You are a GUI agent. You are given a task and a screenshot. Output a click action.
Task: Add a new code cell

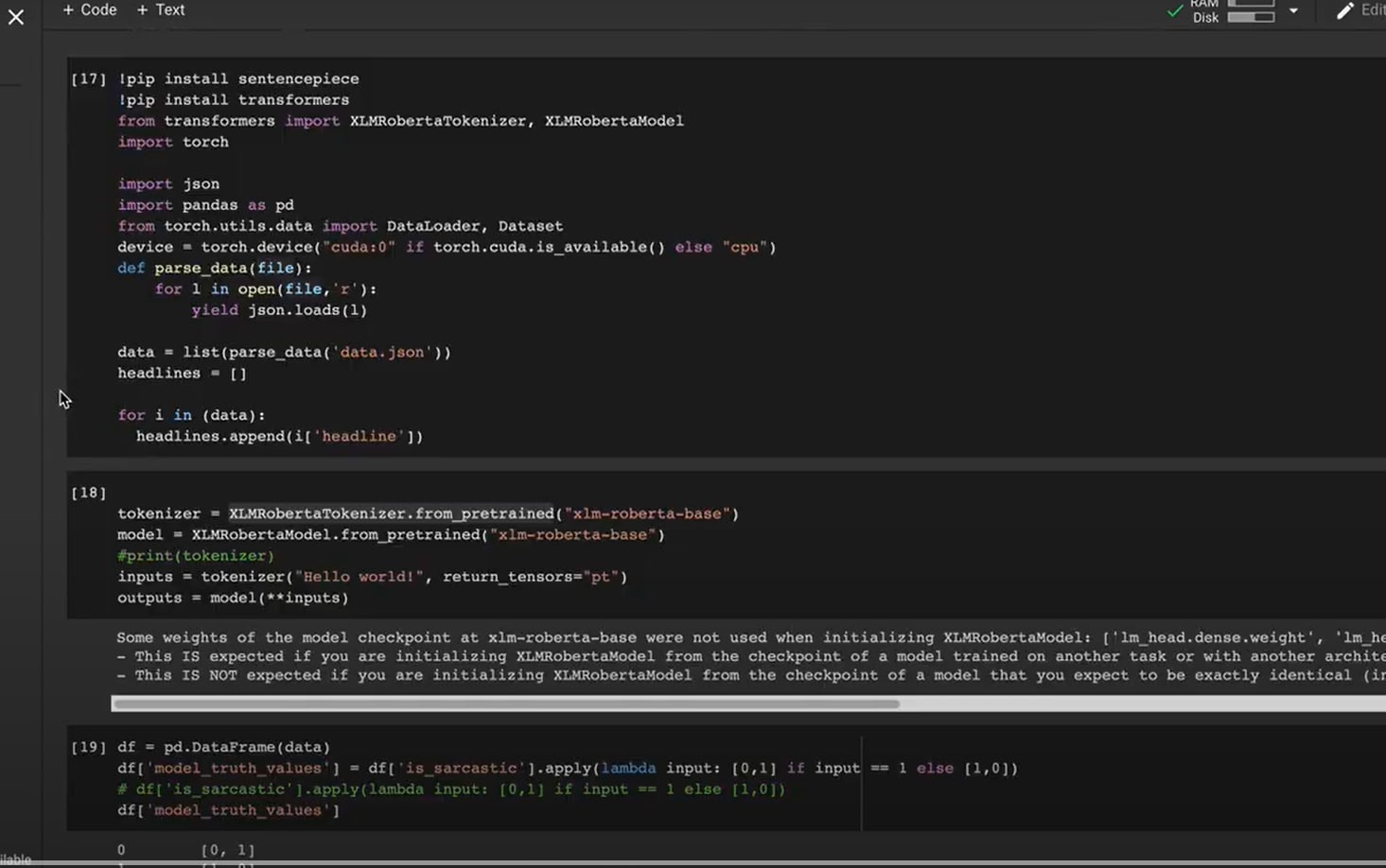(89, 9)
